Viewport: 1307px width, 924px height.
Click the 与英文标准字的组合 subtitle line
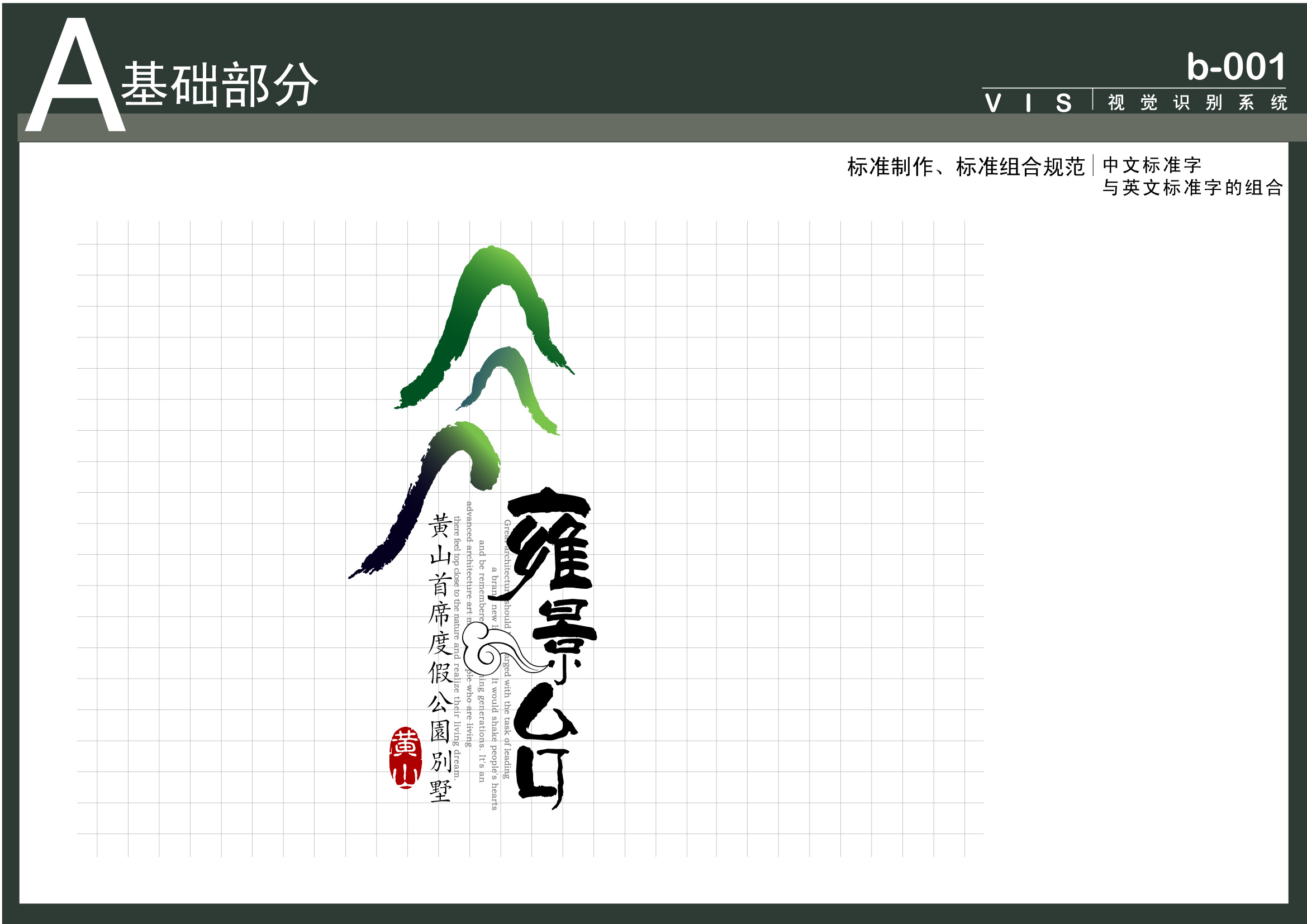1192,187
